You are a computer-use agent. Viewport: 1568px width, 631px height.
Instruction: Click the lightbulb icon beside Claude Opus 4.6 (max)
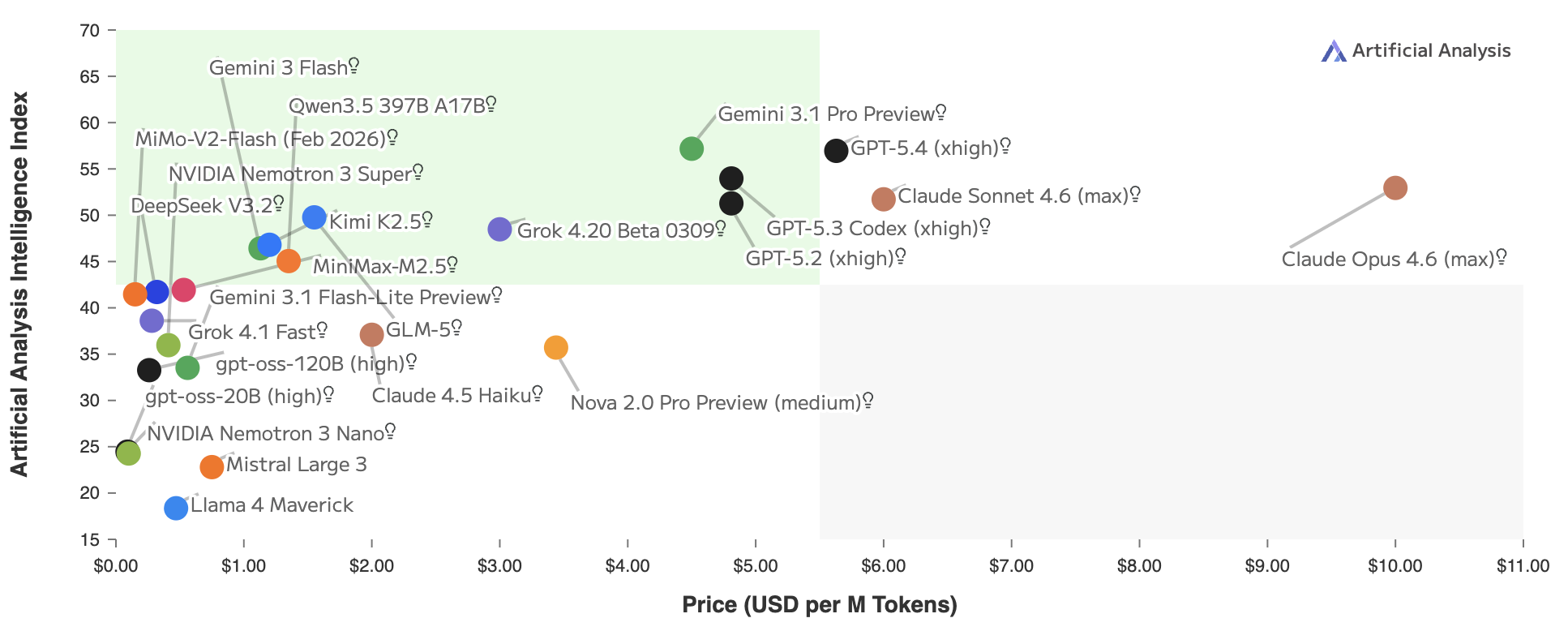tap(1502, 257)
